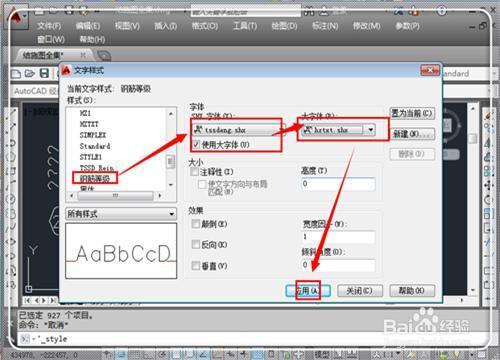Click the AutoCAD icon in dialog title bar

pyautogui.click(x=66, y=70)
